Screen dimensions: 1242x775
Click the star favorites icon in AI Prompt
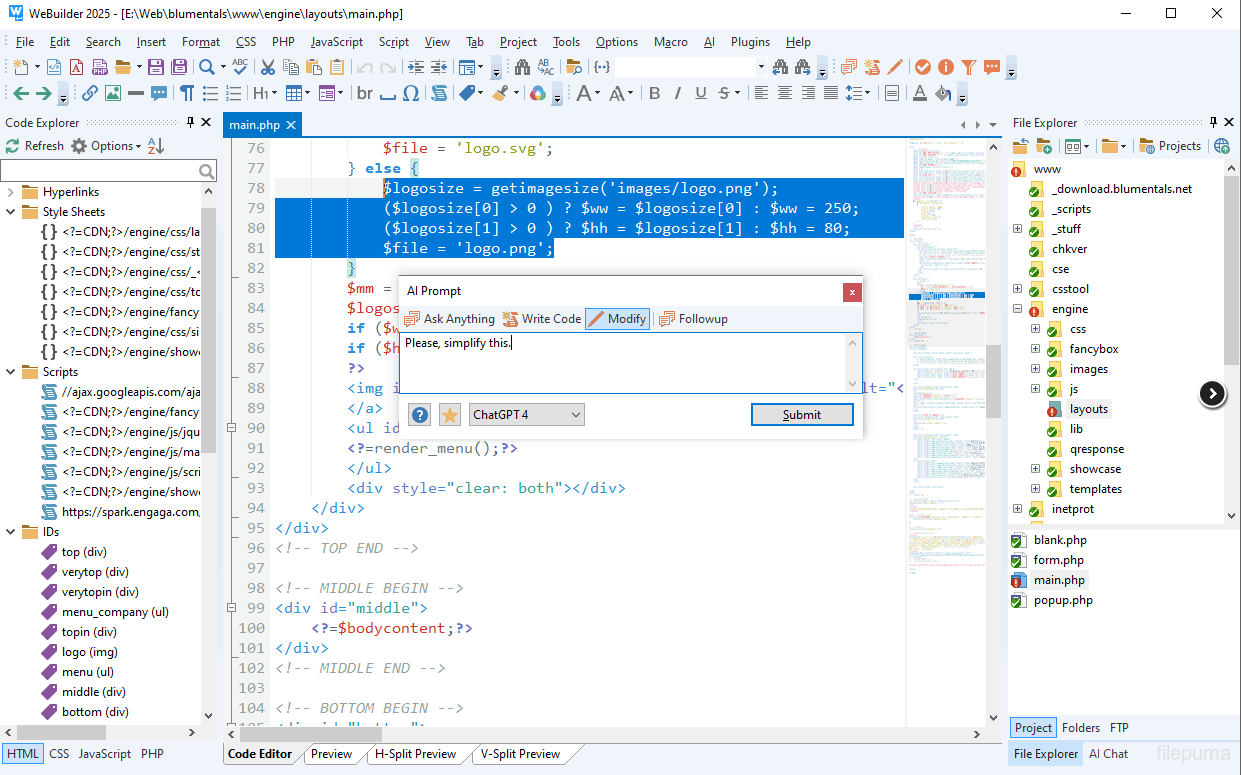click(450, 415)
